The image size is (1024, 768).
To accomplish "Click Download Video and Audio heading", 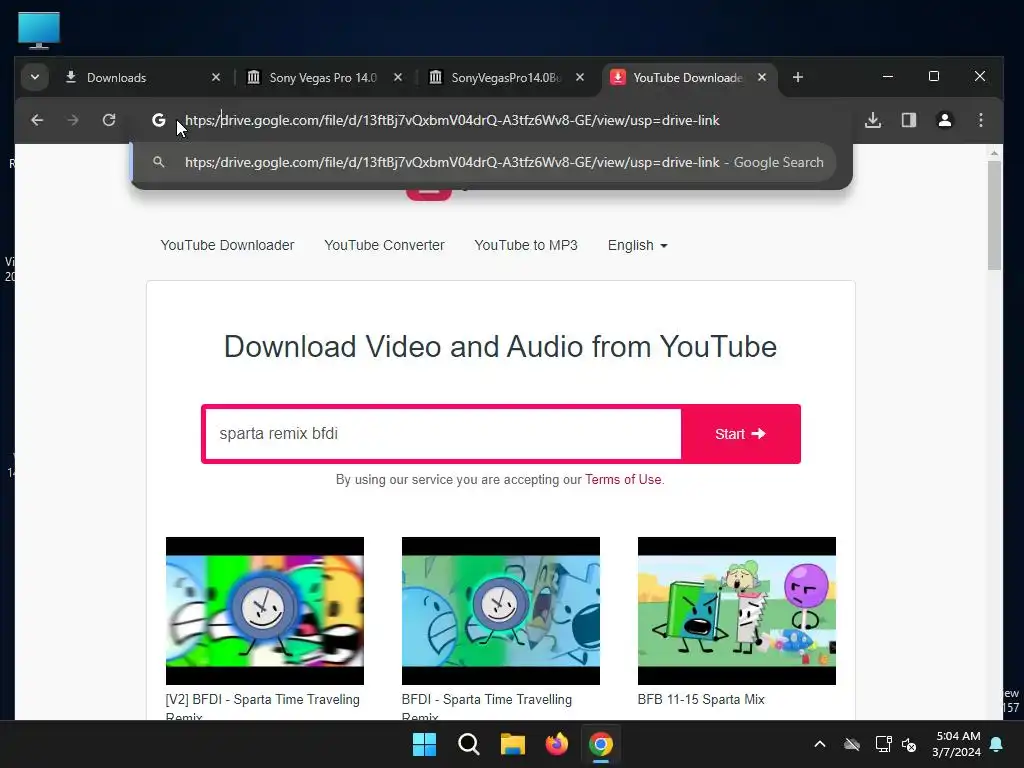I will [x=500, y=346].
